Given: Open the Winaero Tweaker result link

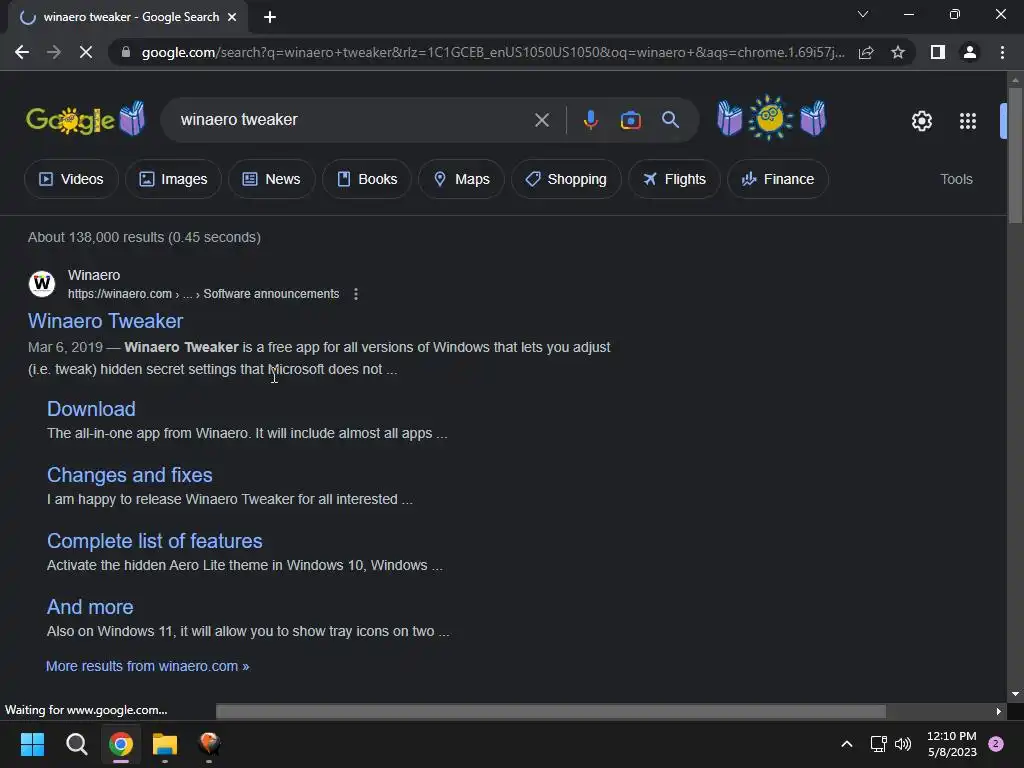Looking at the screenshot, I should (105, 321).
